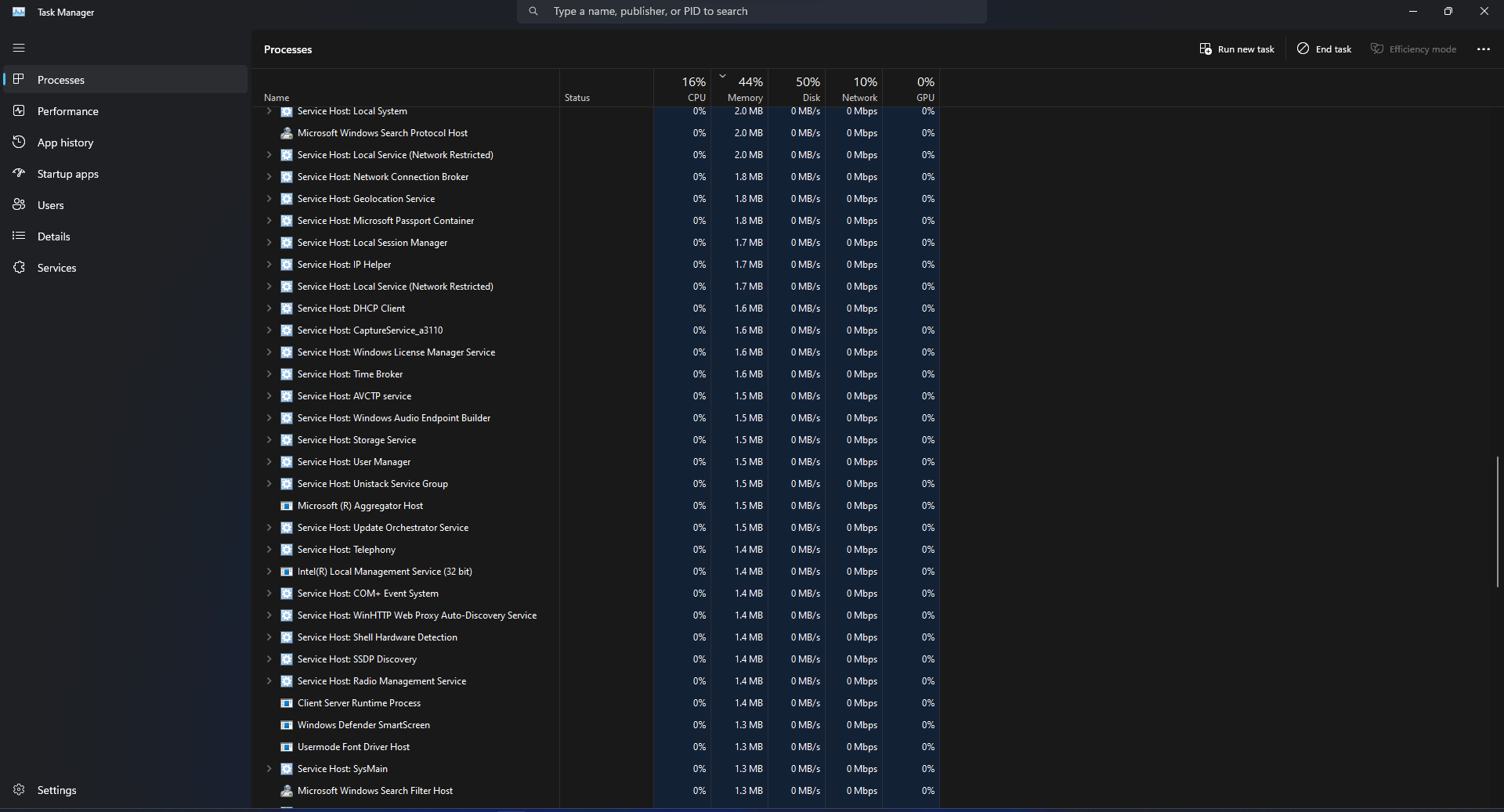Click the Windows Defender SmartScreen icon

click(287, 725)
